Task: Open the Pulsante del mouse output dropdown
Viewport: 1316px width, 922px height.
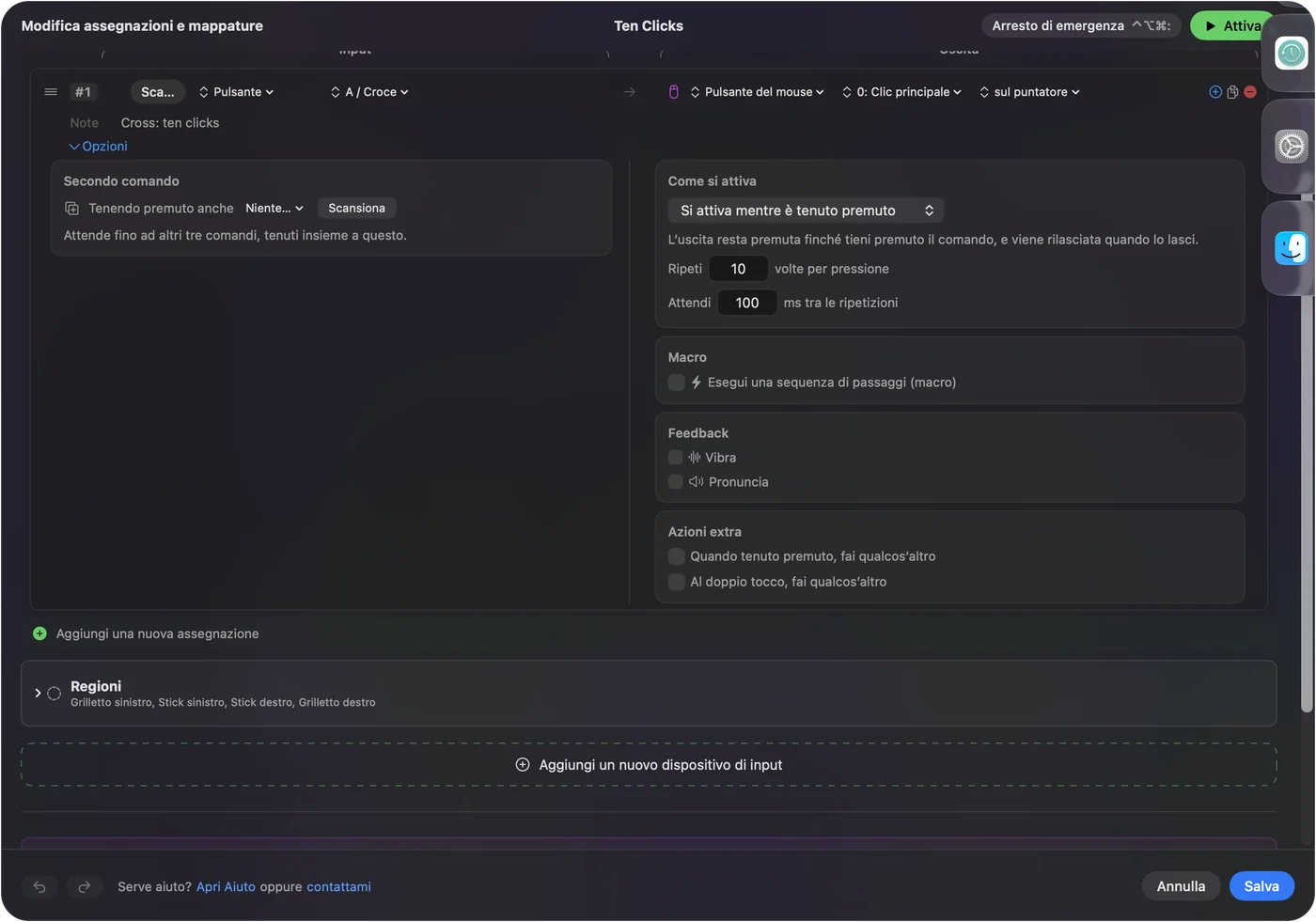Action: click(757, 92)
